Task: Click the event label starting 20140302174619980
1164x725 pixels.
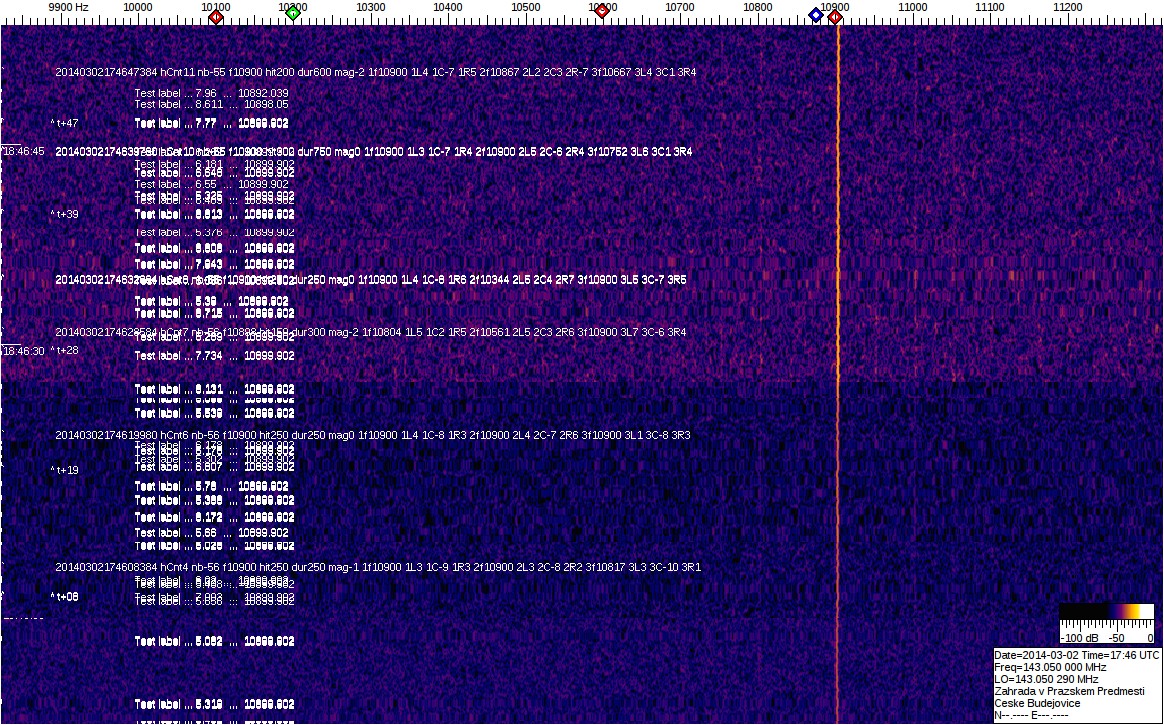Action: tap(372, 436)
